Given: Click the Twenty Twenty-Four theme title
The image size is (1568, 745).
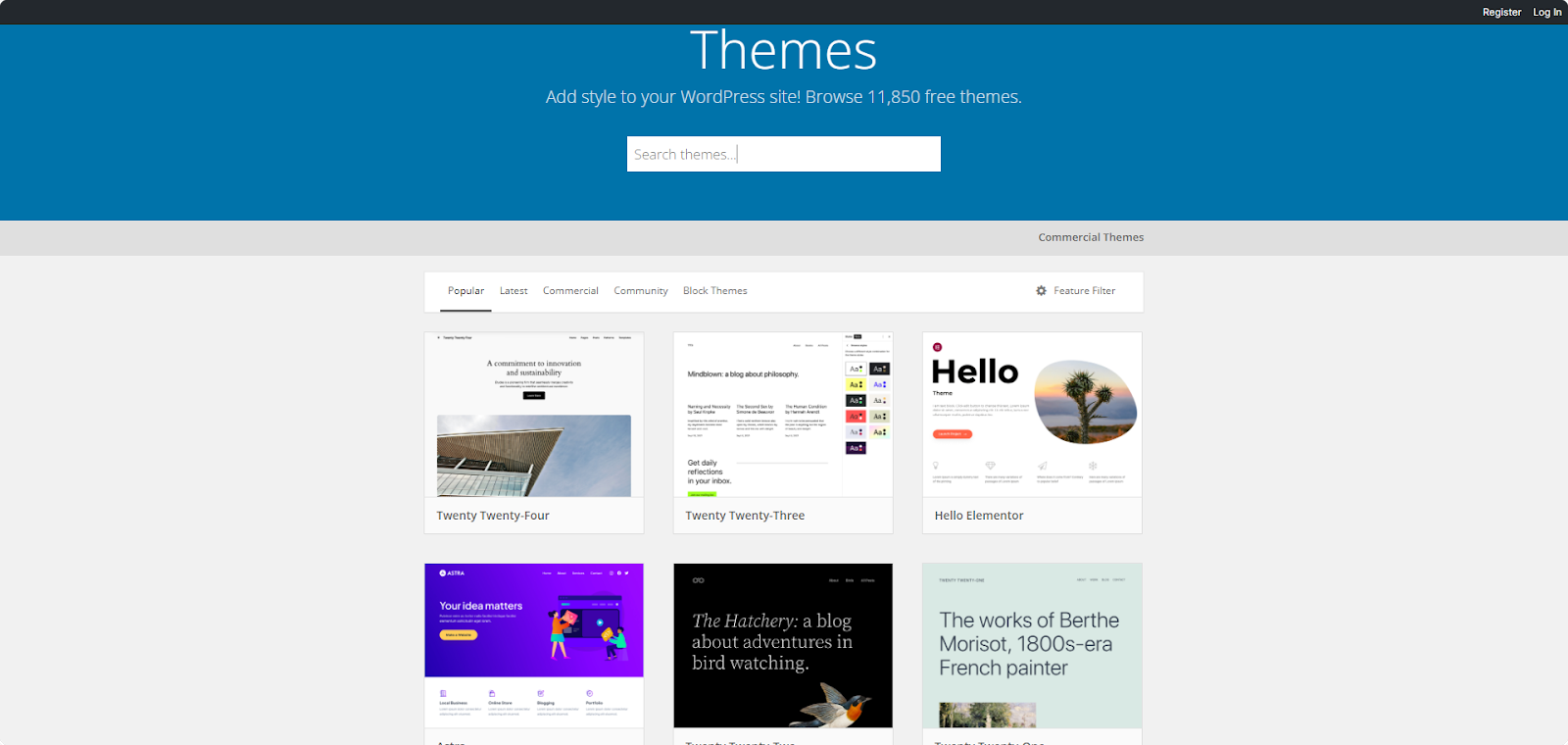Looking at the screenshot, I should pyautogui.click(x=493, y=516).
